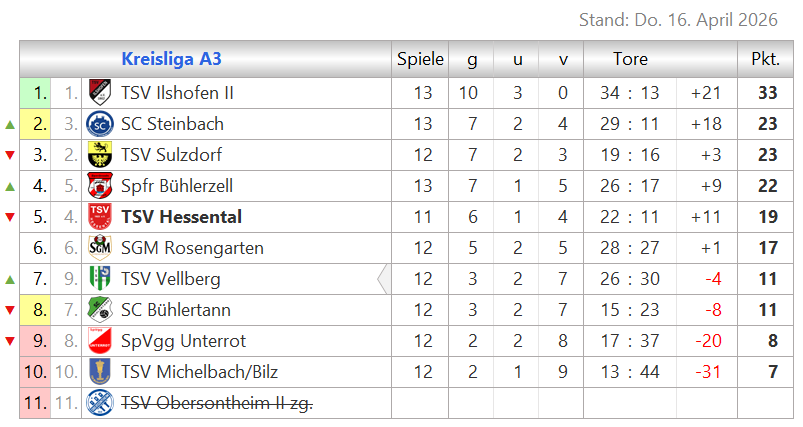Click the green up arrow beside SC Steinbach
Image resolution: width=803 pixels, height=427 pixels.
pos(10,125)
